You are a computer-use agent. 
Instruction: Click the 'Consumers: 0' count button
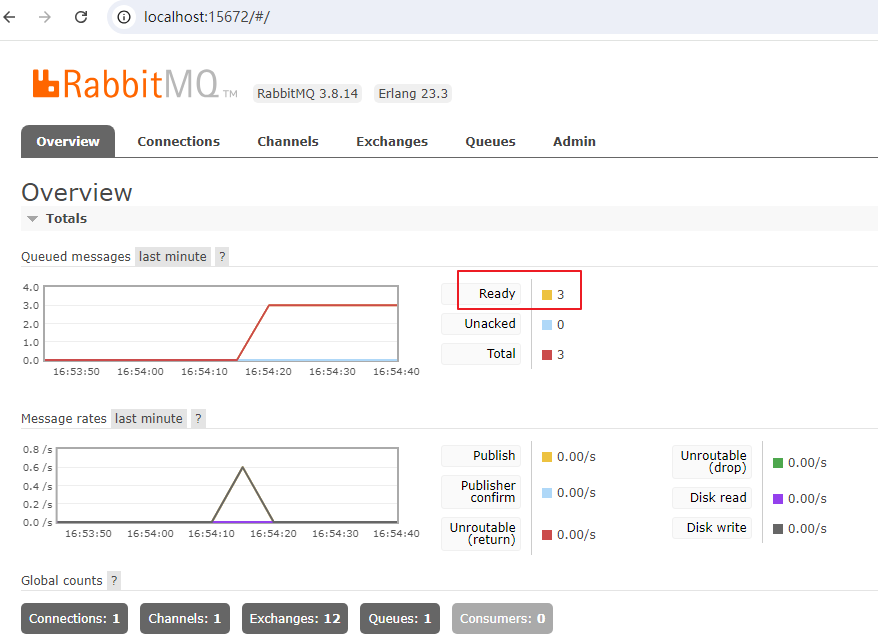click(x=502, y=619)
